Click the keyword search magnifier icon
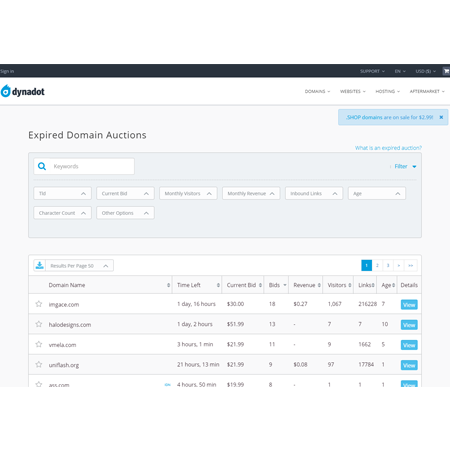Viewport: 450px width, 450px height. 42,166
